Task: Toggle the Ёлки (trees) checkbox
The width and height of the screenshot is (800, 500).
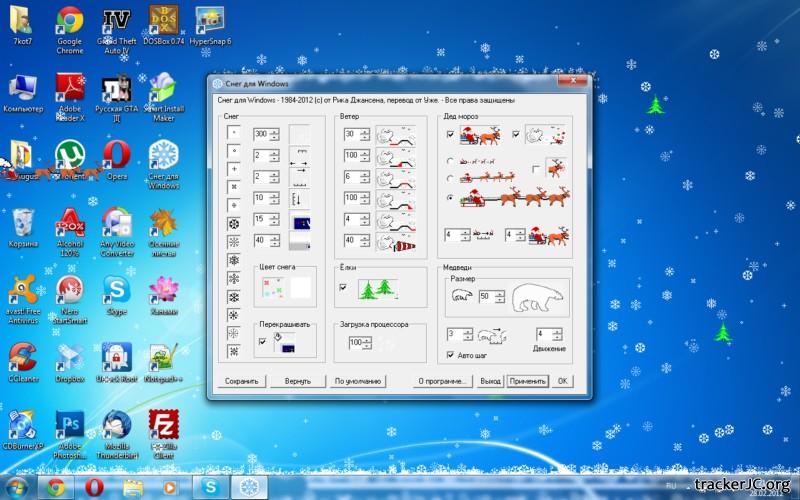Action: click(x=345, y=287)
